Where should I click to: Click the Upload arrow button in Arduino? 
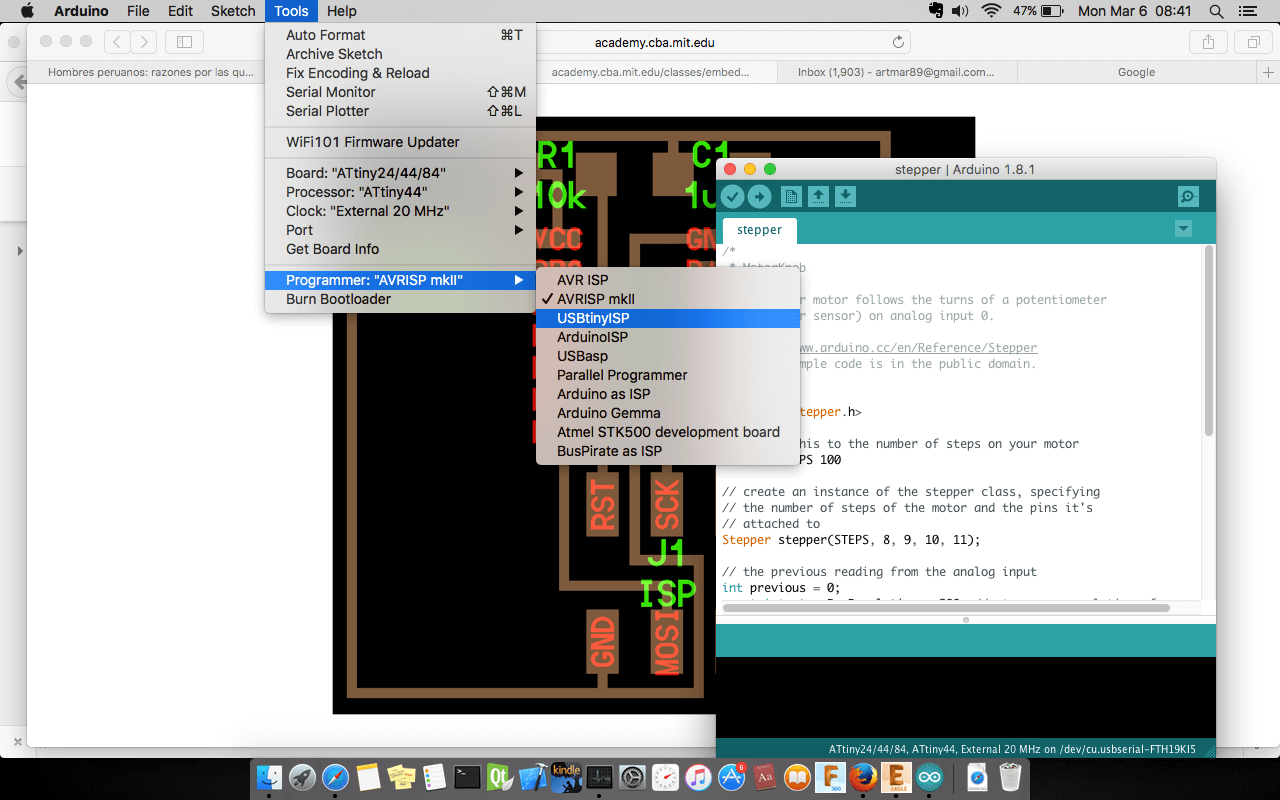click(x=760, y=197)
